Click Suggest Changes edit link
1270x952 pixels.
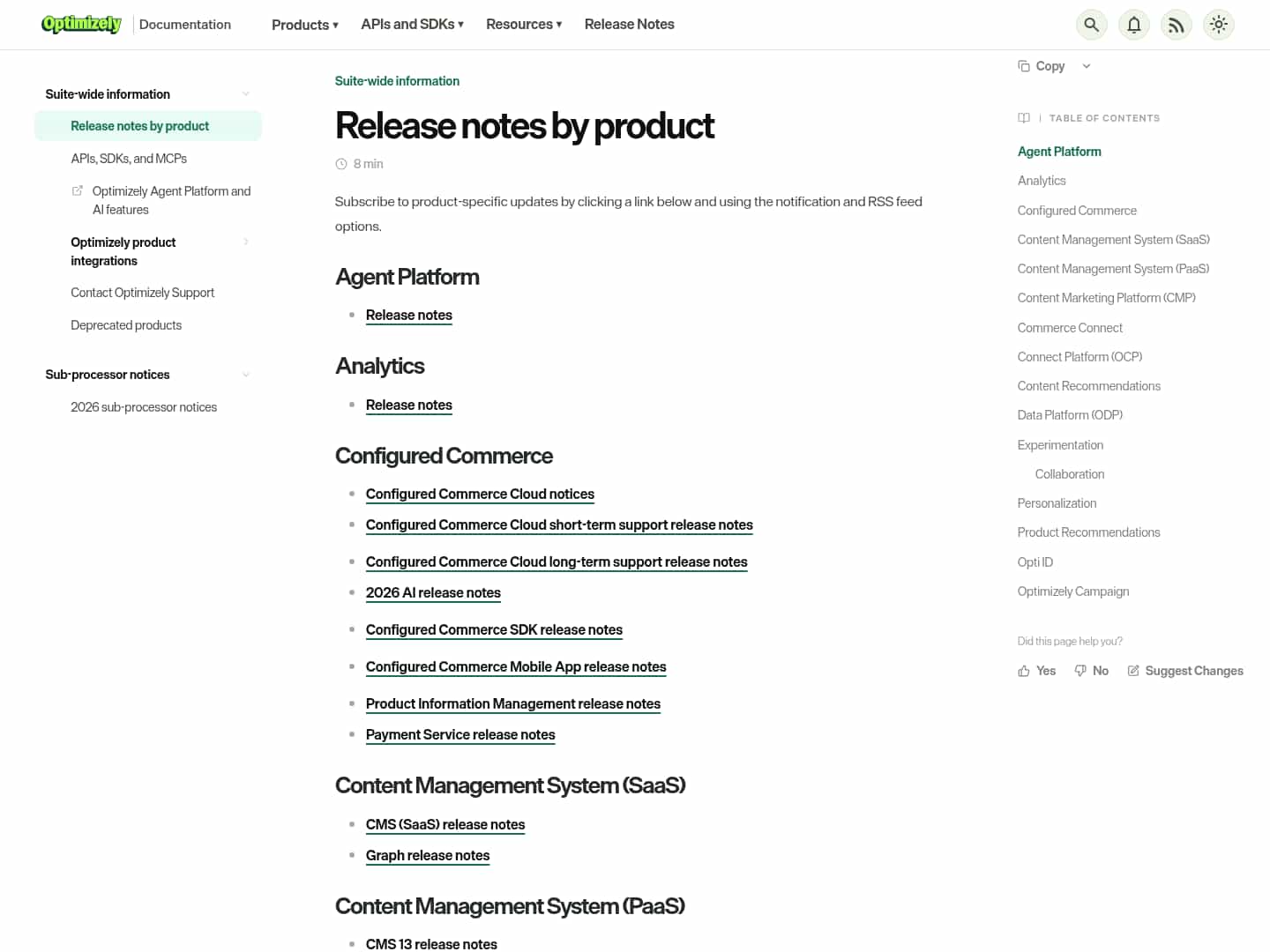pos(1185,671)
